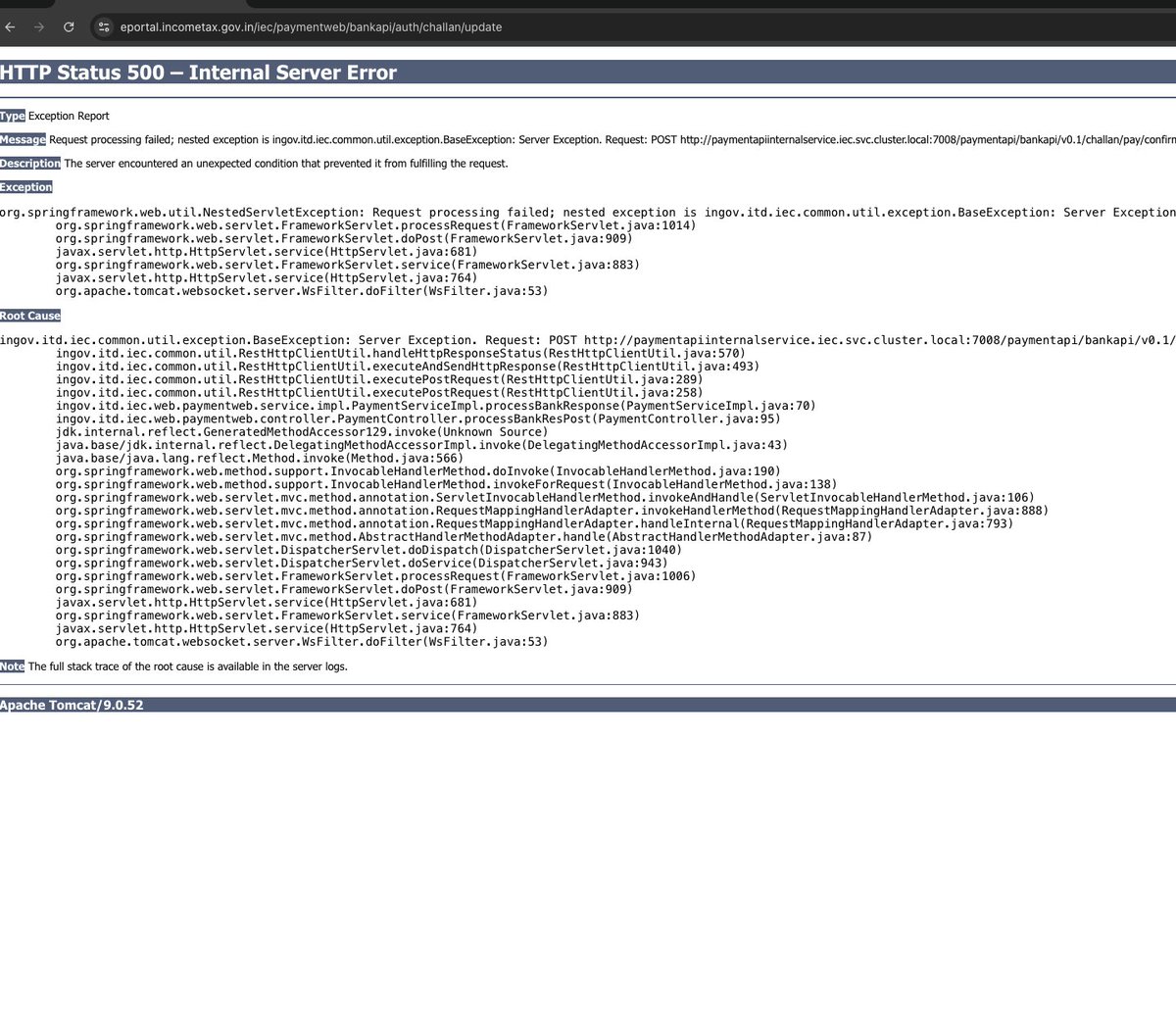1176x1034 pixels.
Task: Click the RestHttpClientUtil.java:289 line
Action: click(x=379, y=379)
